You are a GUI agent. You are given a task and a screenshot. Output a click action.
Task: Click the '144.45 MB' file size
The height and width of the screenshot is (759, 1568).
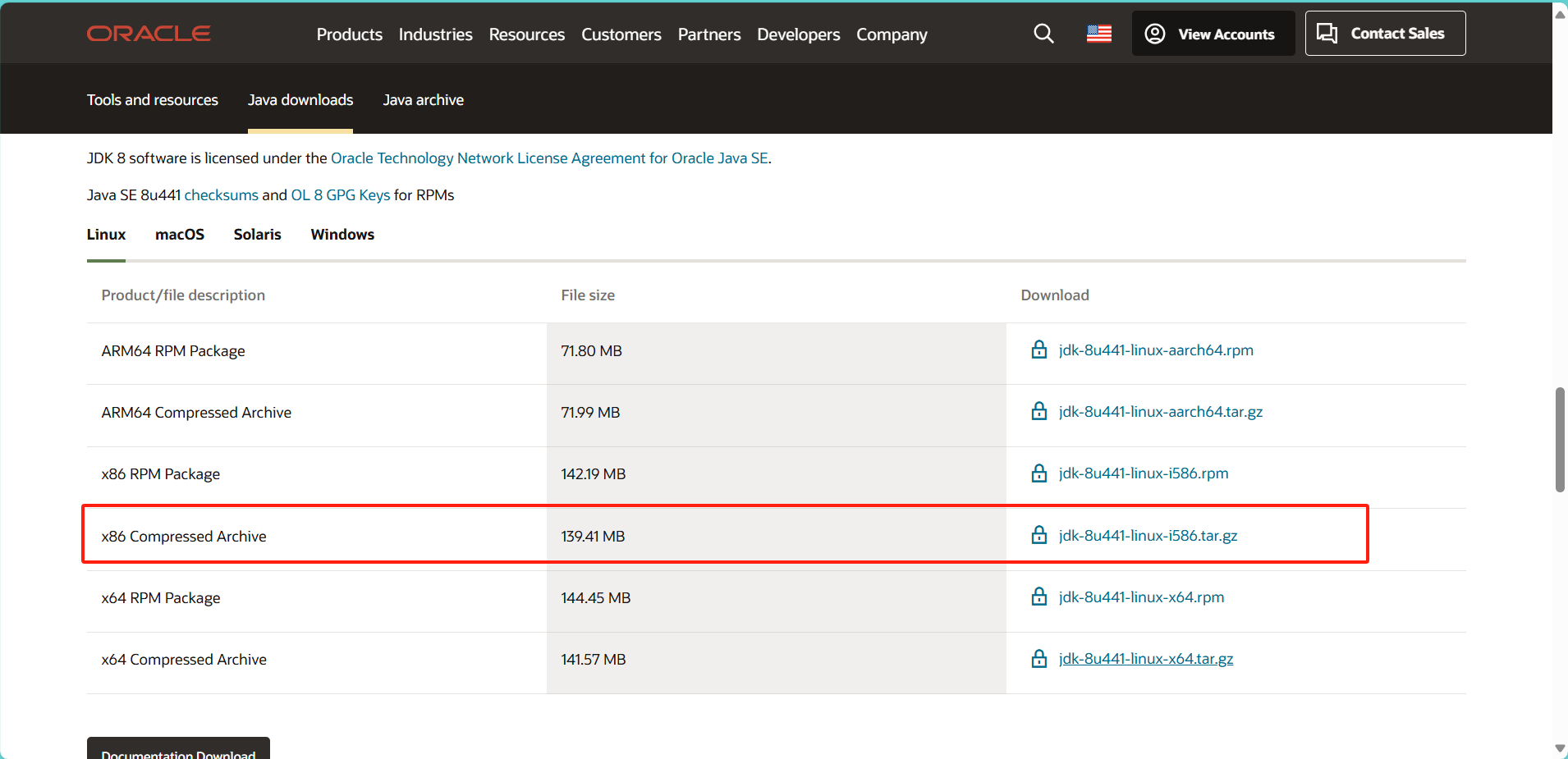coord(596,598)
